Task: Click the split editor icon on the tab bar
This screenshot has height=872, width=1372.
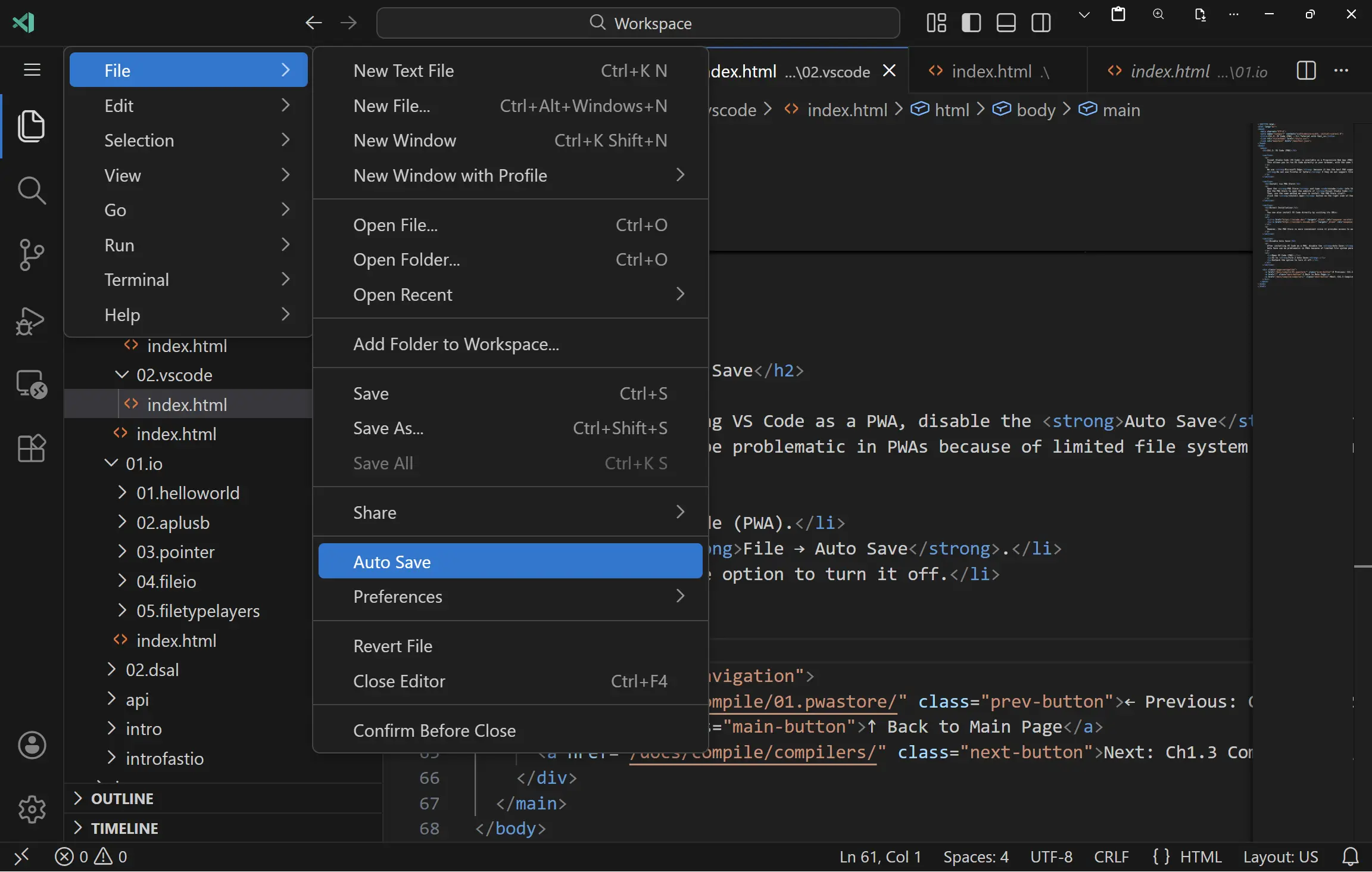Action: pos(1305,71)
